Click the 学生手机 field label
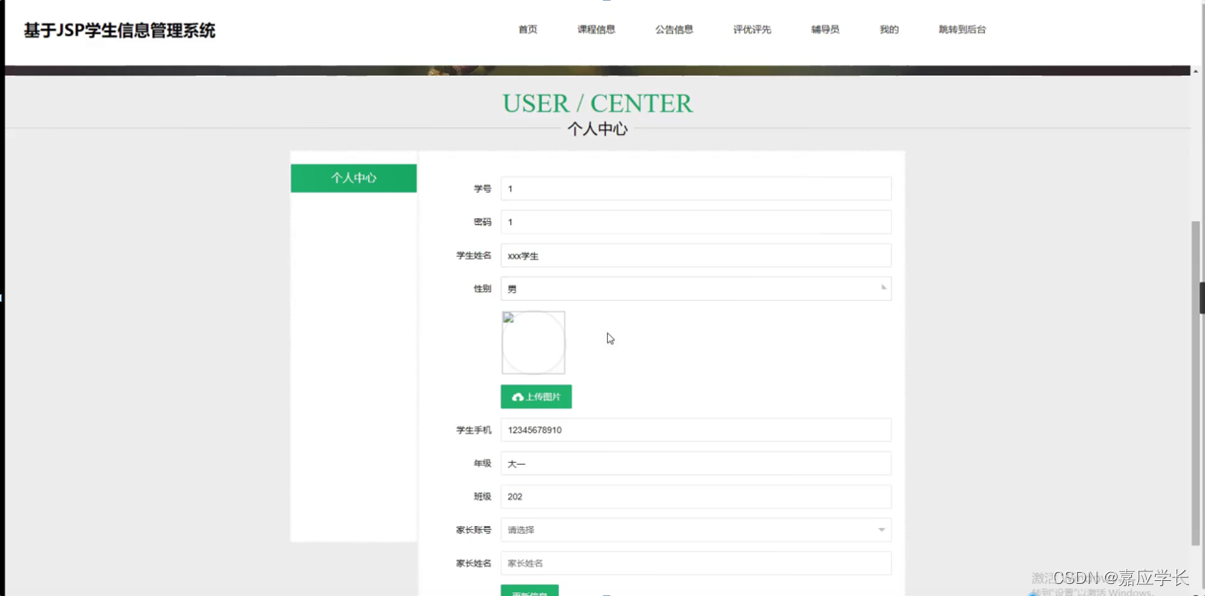This screenshot has width=1205, height=596. coord(474,430)
